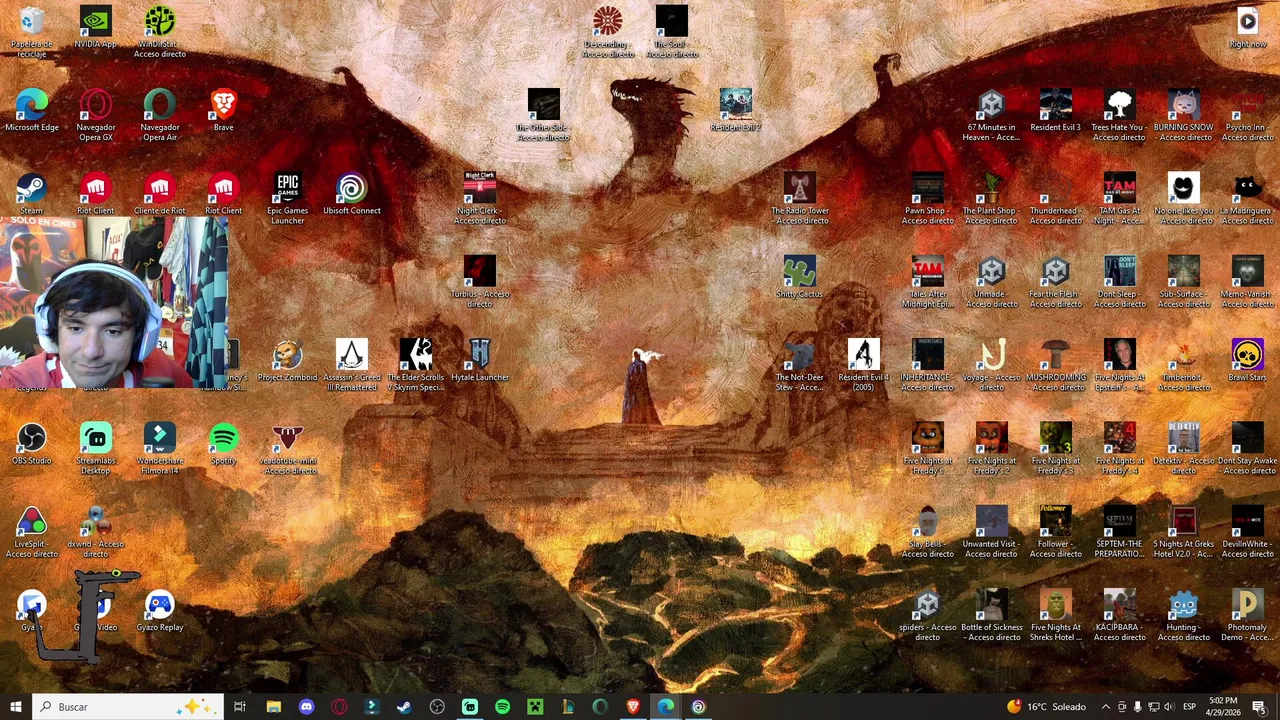Open the Brave browser desktop icon

(x=223, y=111)
